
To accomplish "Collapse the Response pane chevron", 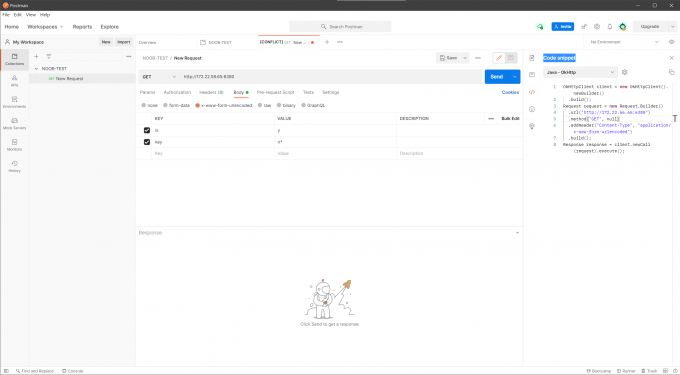I will tap(517, 233).
